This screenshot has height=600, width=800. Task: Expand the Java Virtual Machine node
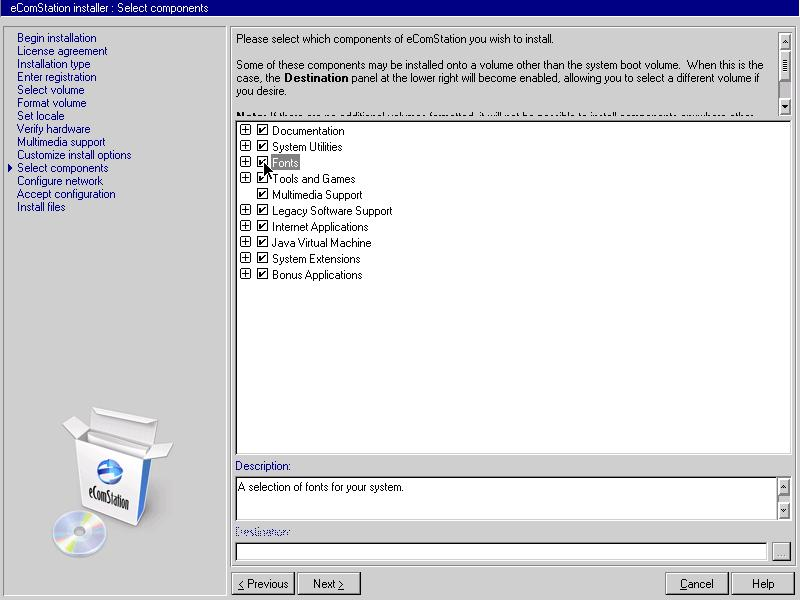tap(245, 241)
